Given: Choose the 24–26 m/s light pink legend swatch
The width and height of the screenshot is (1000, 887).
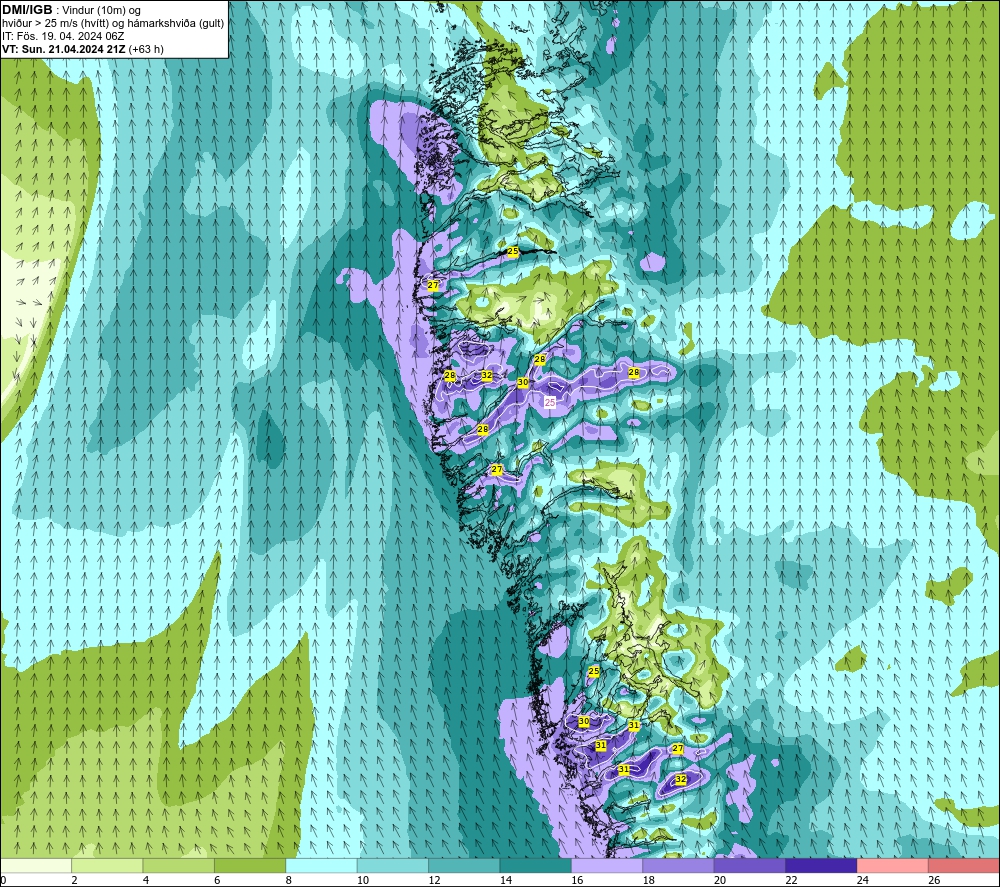Looking at the screenshot, I should pos(893,865).
